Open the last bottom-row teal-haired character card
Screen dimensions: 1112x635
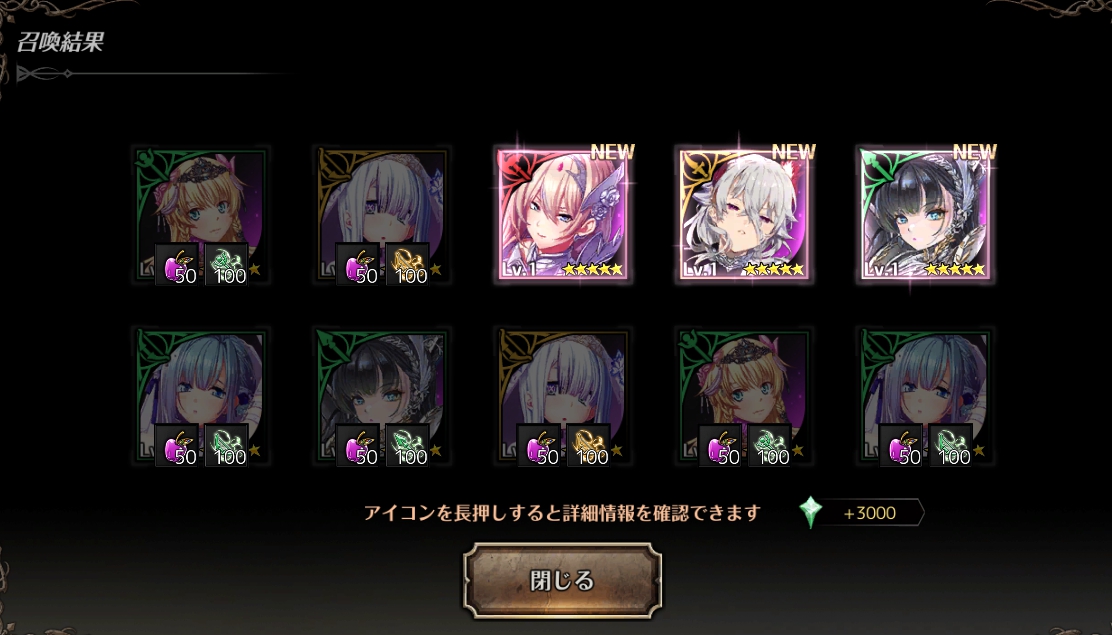pos(925,395)
